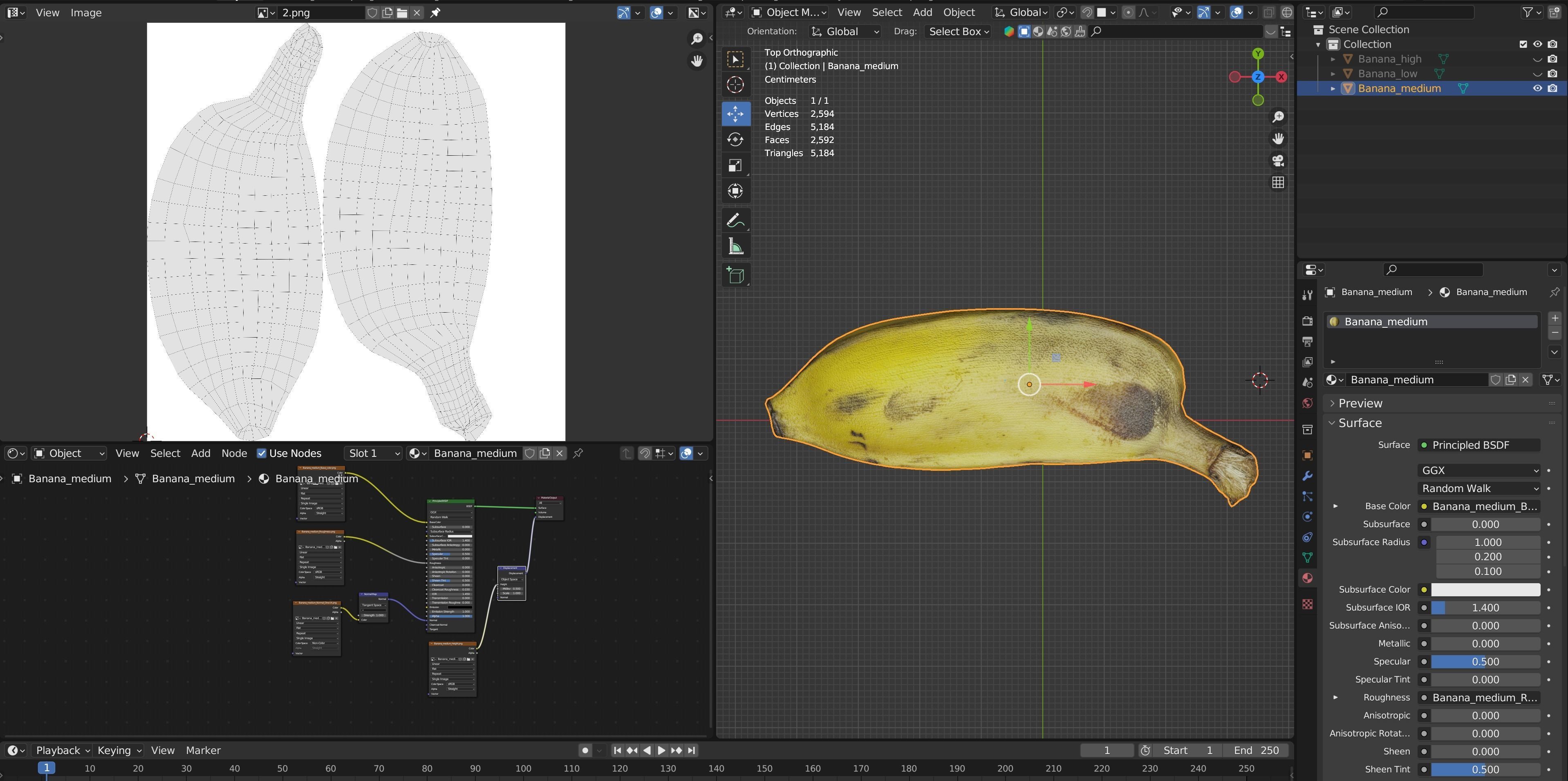Toggle Banana_high render camera icon

1553,59
